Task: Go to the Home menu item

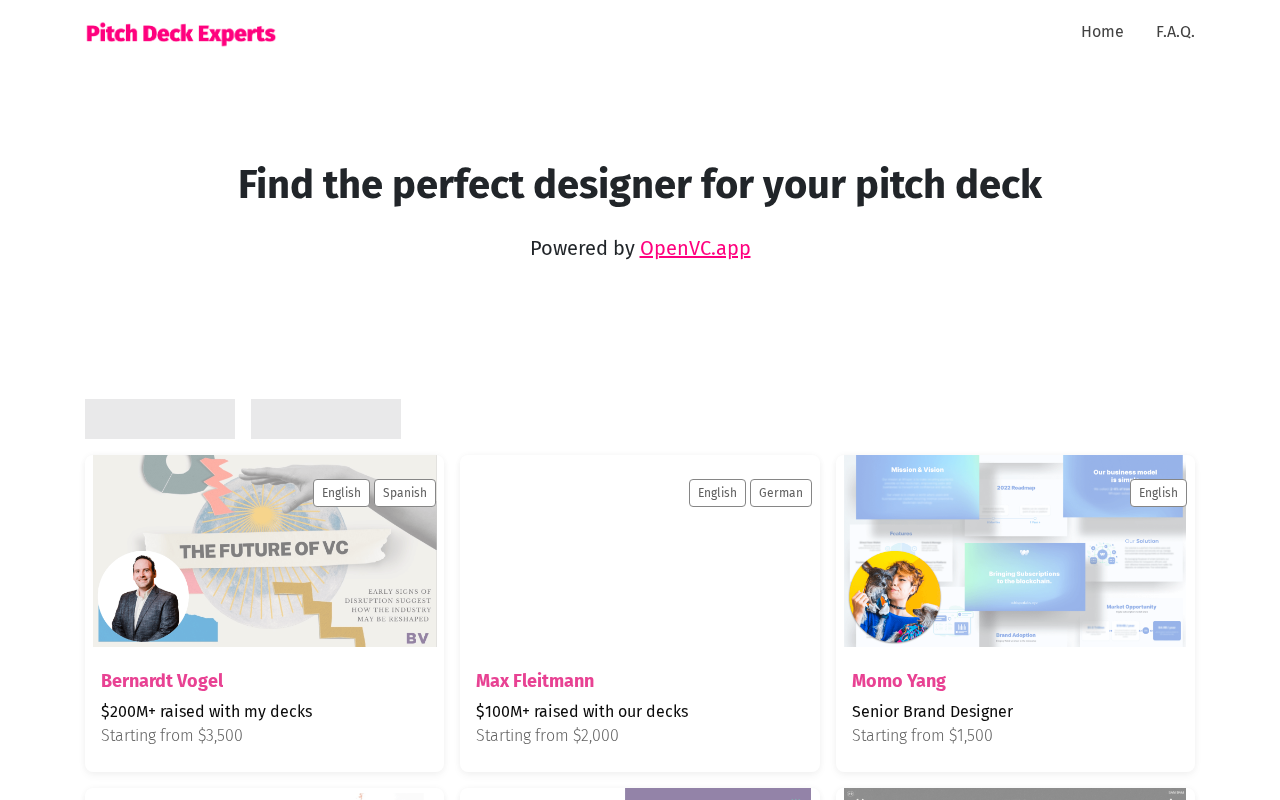Action: coord(1102,32)
